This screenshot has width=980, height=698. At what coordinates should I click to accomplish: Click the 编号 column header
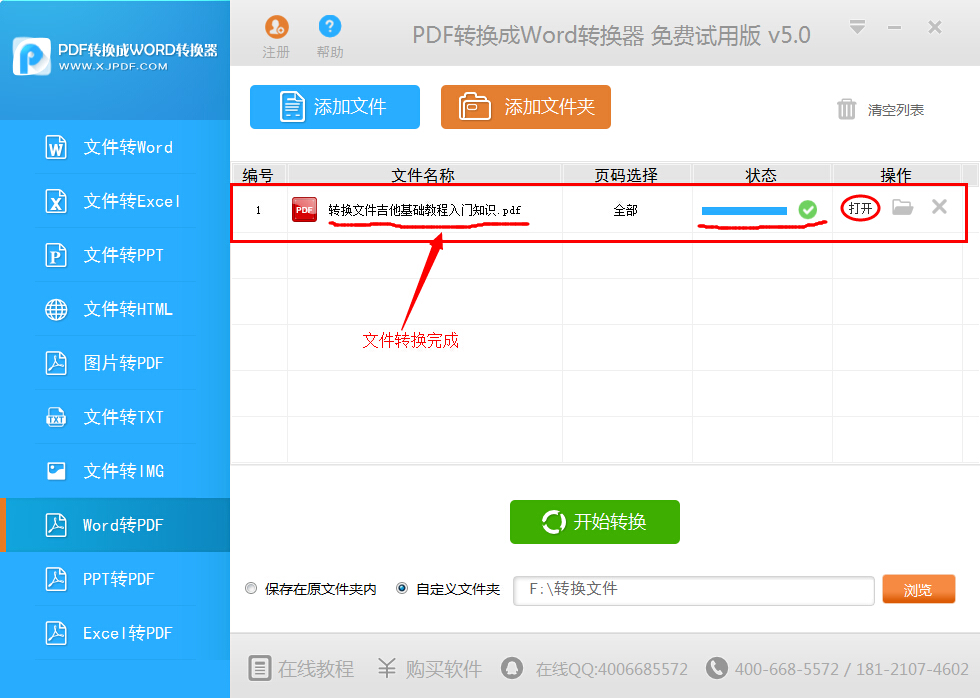pos(258,175)
